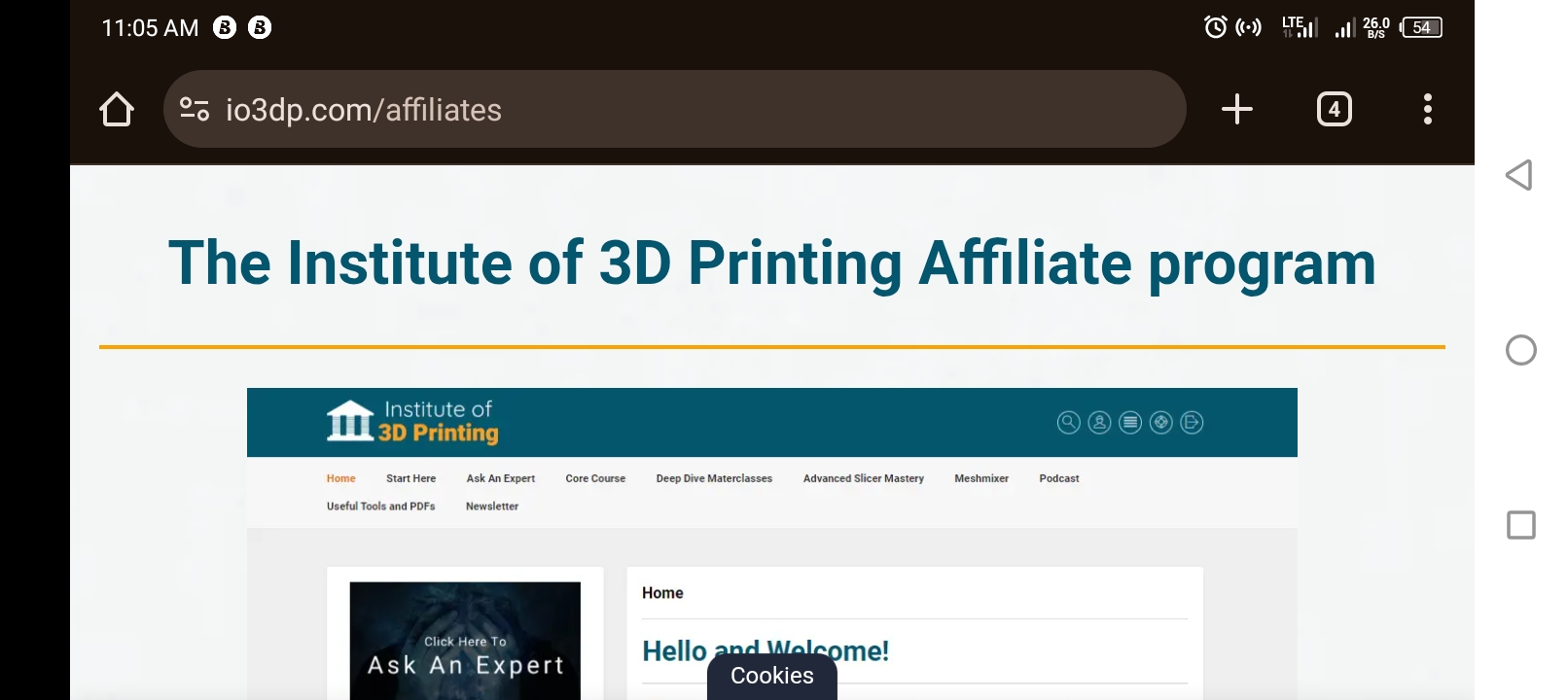Open a new tab with plus icon
The height and width of the screenshot is (700, 1568).
(1236, 109)
